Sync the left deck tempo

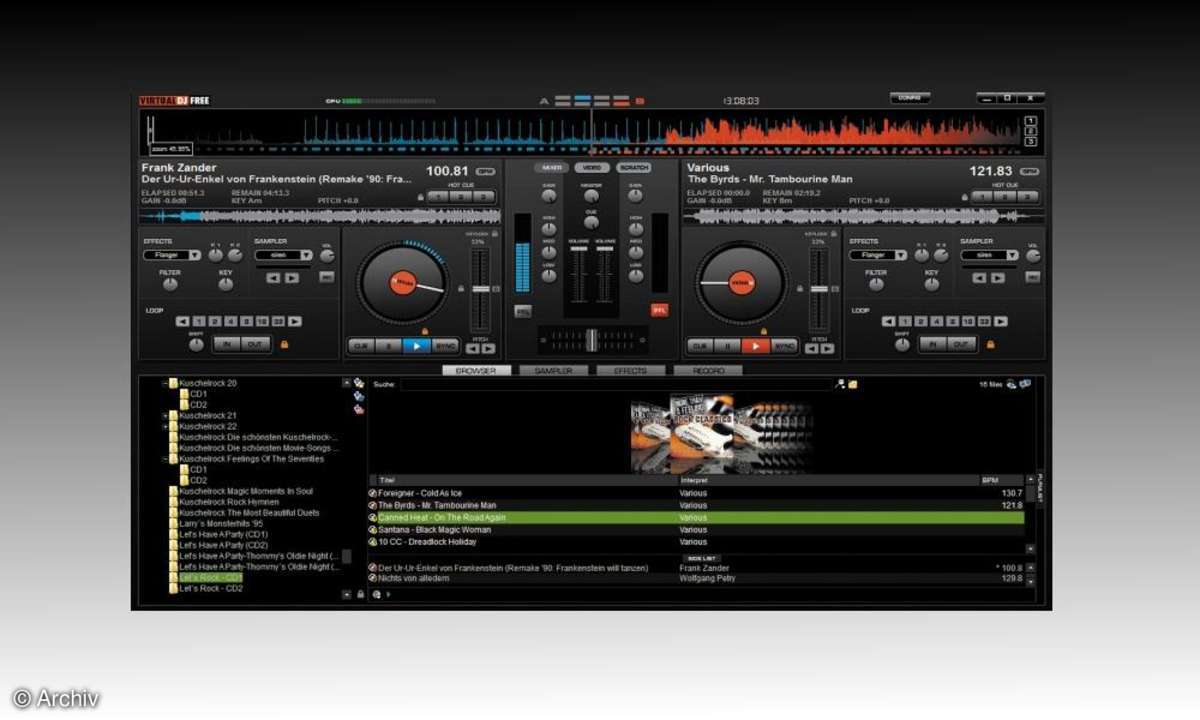pos(445,346)
